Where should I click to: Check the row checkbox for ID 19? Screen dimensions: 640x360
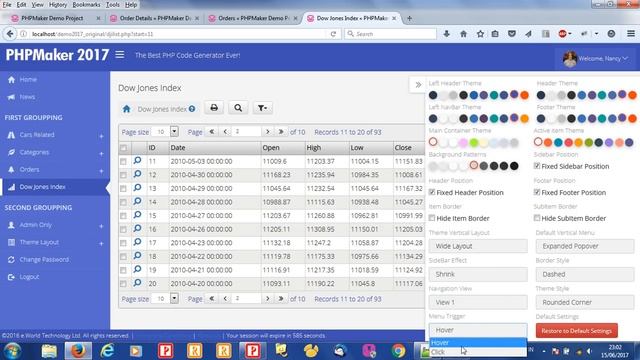coord(123,270)
